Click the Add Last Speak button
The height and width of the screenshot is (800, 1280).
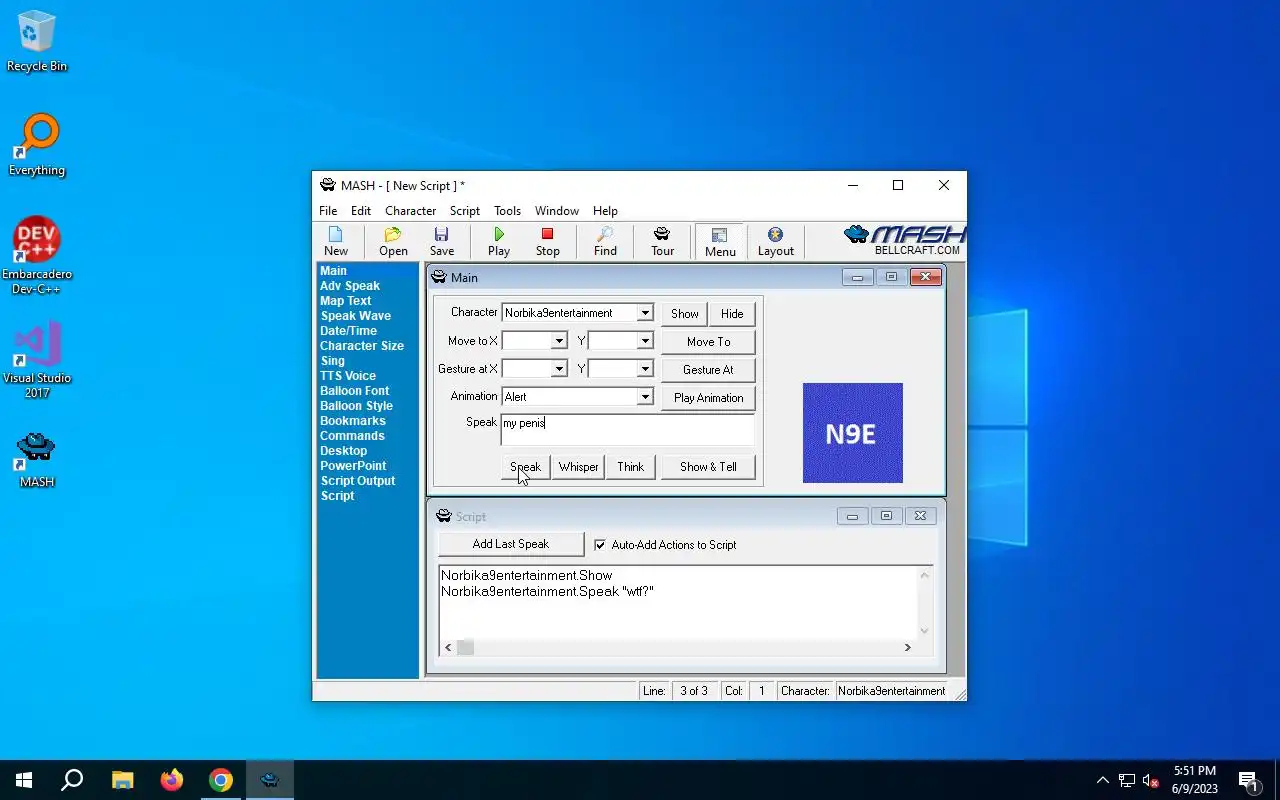(x=511, y=544)
